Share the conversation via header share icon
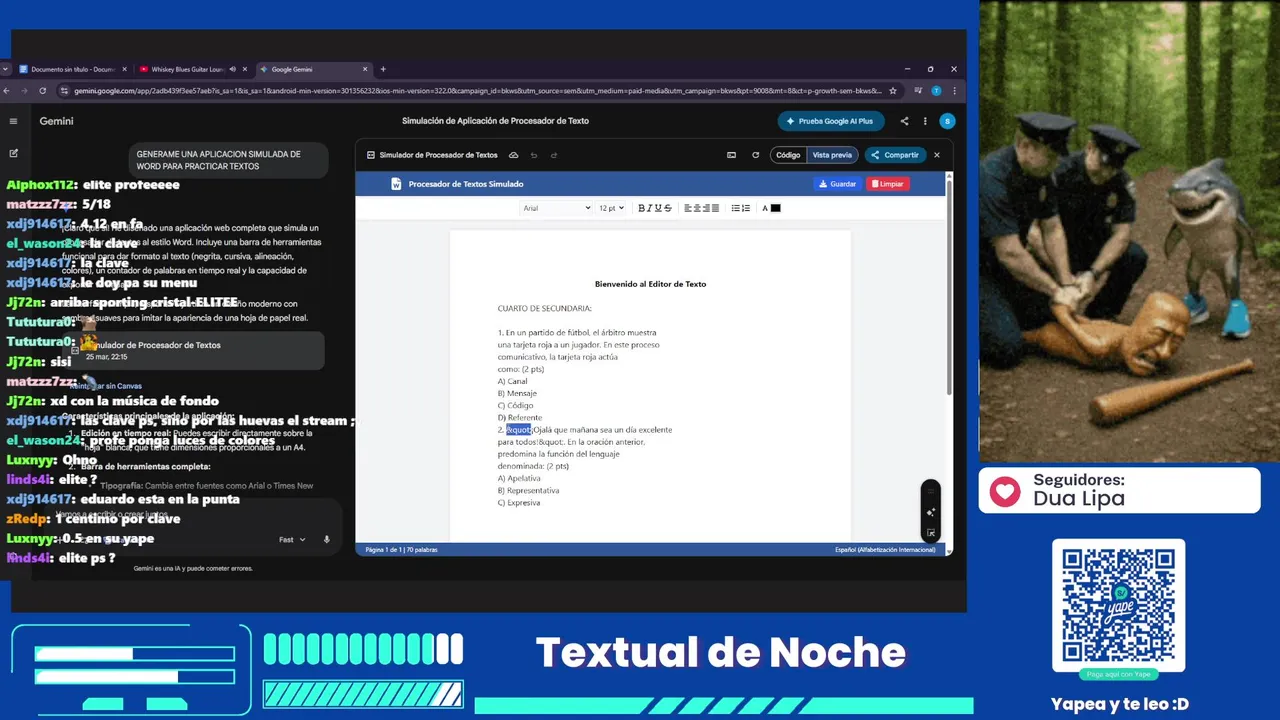Screen dimensions: 1280x720 904,121
